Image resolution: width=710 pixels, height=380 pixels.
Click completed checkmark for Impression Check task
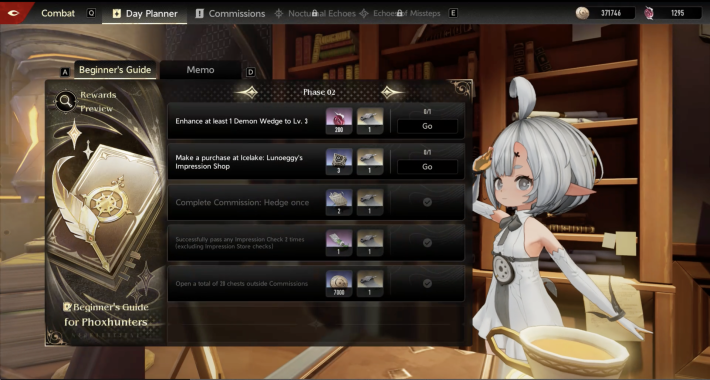coord(427,243)
